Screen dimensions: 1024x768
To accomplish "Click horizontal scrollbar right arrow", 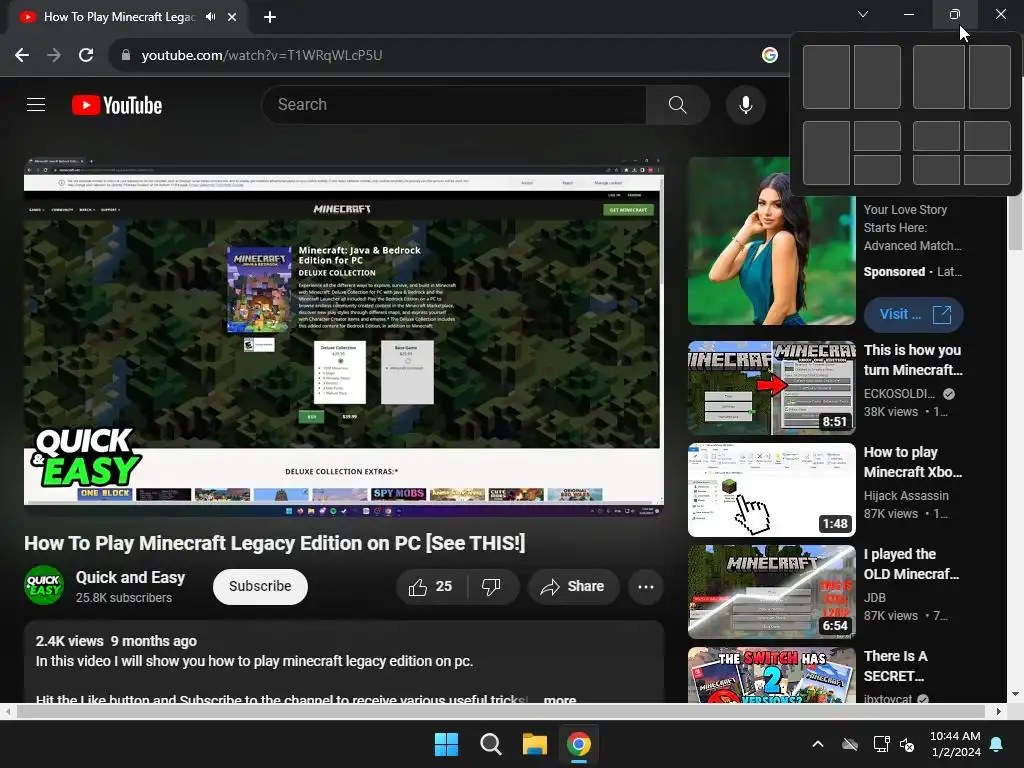I will coord(999,711).
